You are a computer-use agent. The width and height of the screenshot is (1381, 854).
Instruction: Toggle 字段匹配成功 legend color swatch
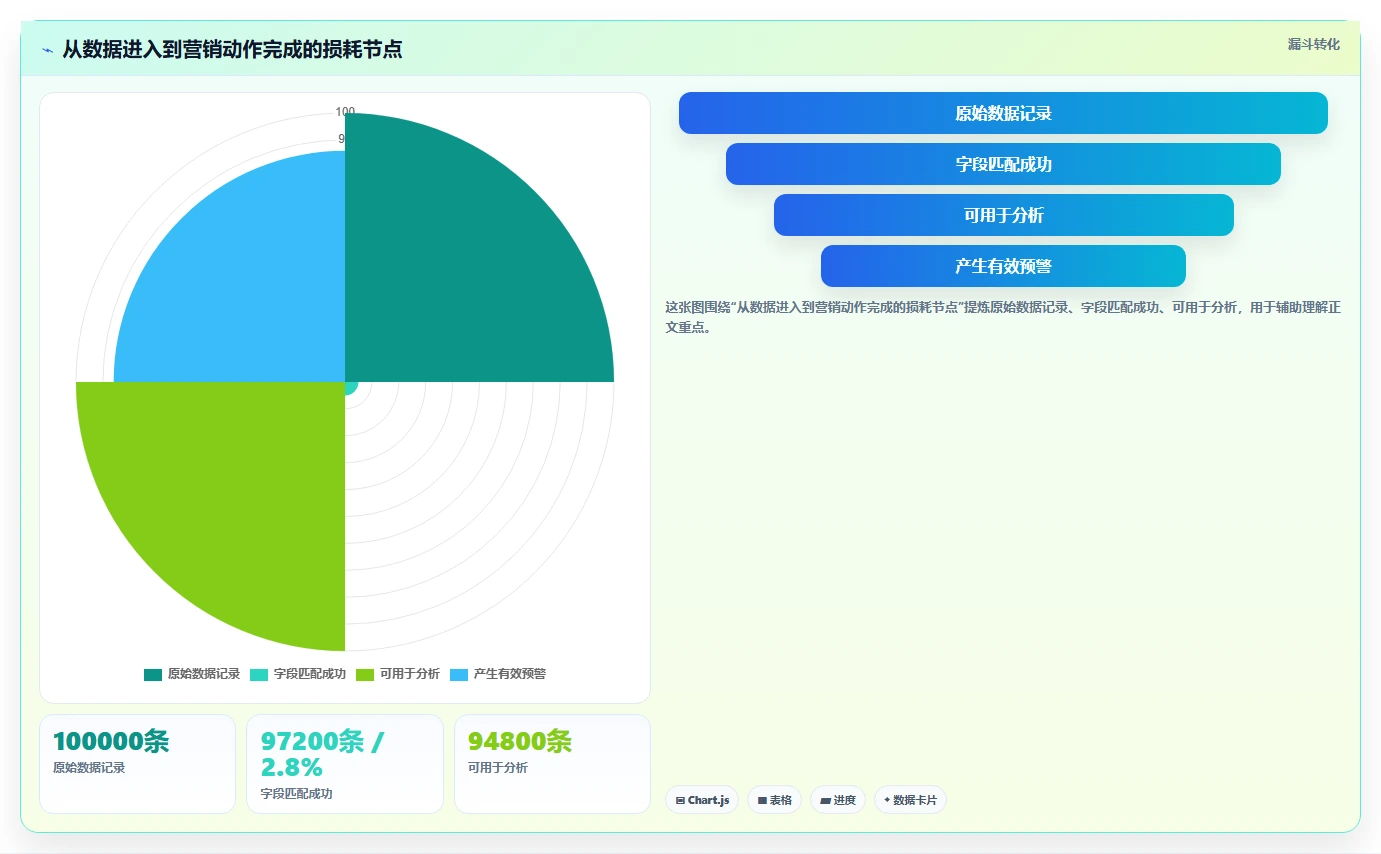pos(259,674)
